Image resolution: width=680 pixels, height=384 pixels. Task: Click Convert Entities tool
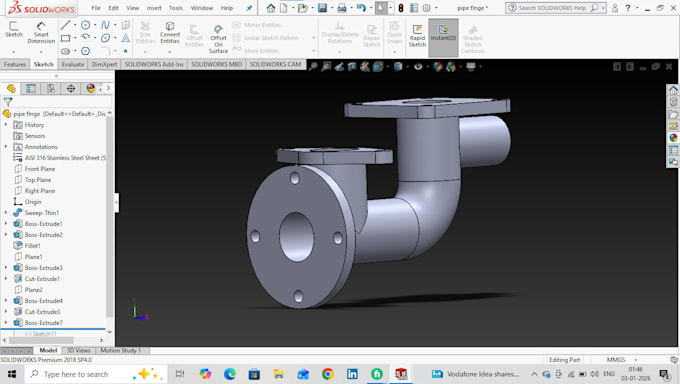click(170, 33)
